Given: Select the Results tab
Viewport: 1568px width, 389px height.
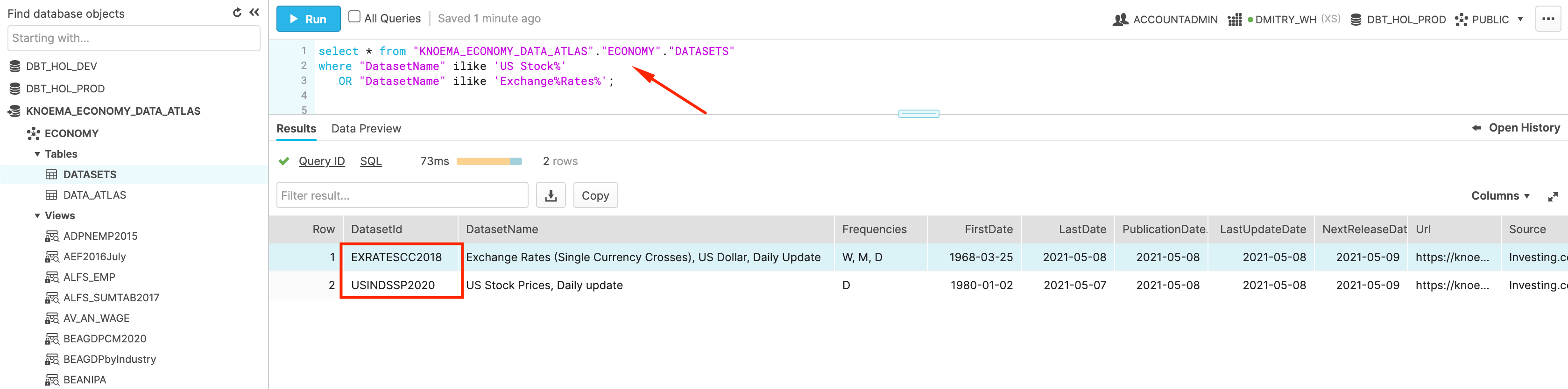Looking at the screenshot, I should pos(296,128).
